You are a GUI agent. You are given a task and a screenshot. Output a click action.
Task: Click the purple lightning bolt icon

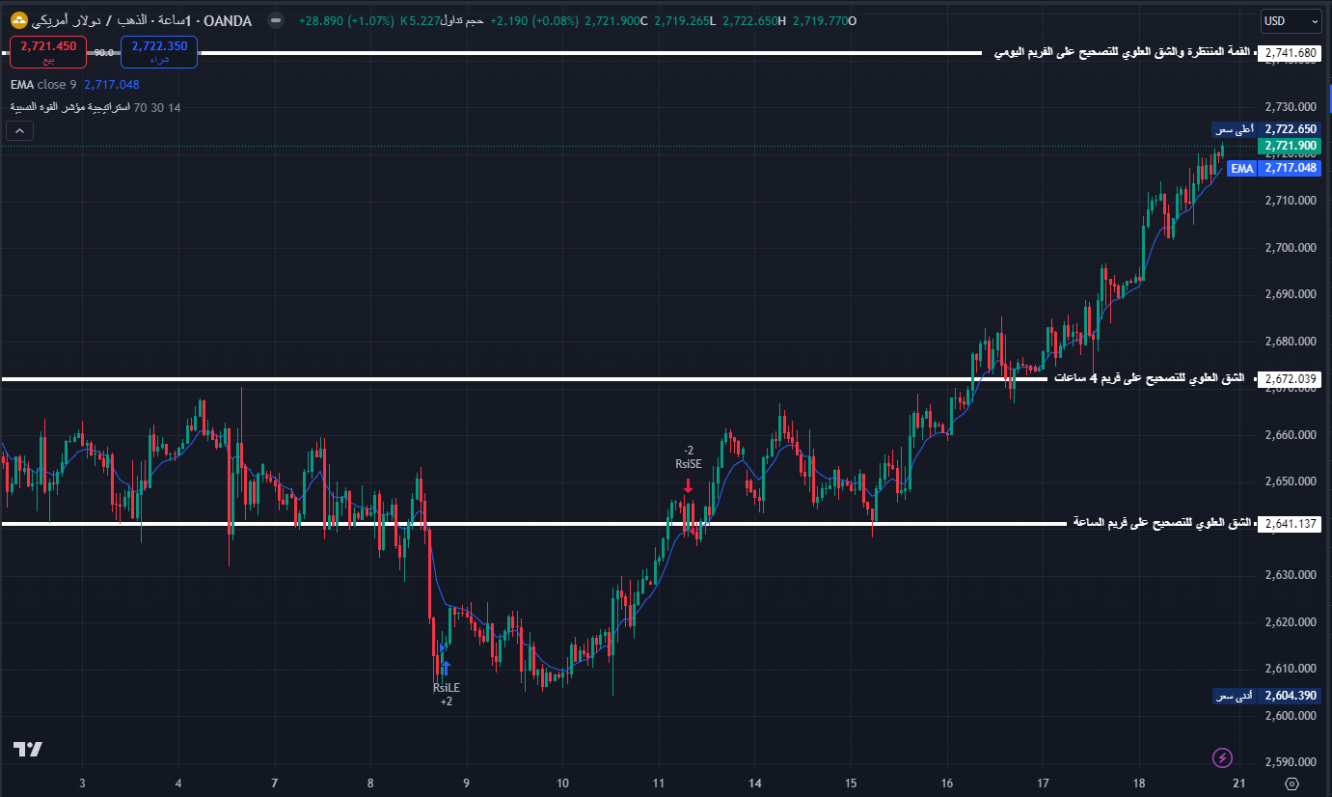coord(1222,757)
